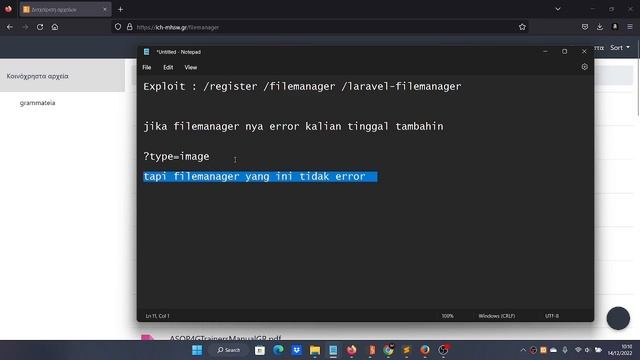Open Sublime Text from taskbar

pos(407,350)
